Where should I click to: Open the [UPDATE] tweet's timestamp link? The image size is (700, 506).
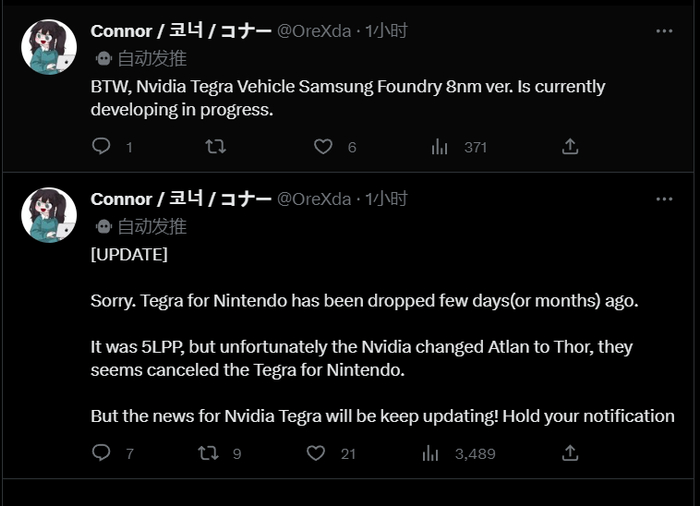point(386,199)
